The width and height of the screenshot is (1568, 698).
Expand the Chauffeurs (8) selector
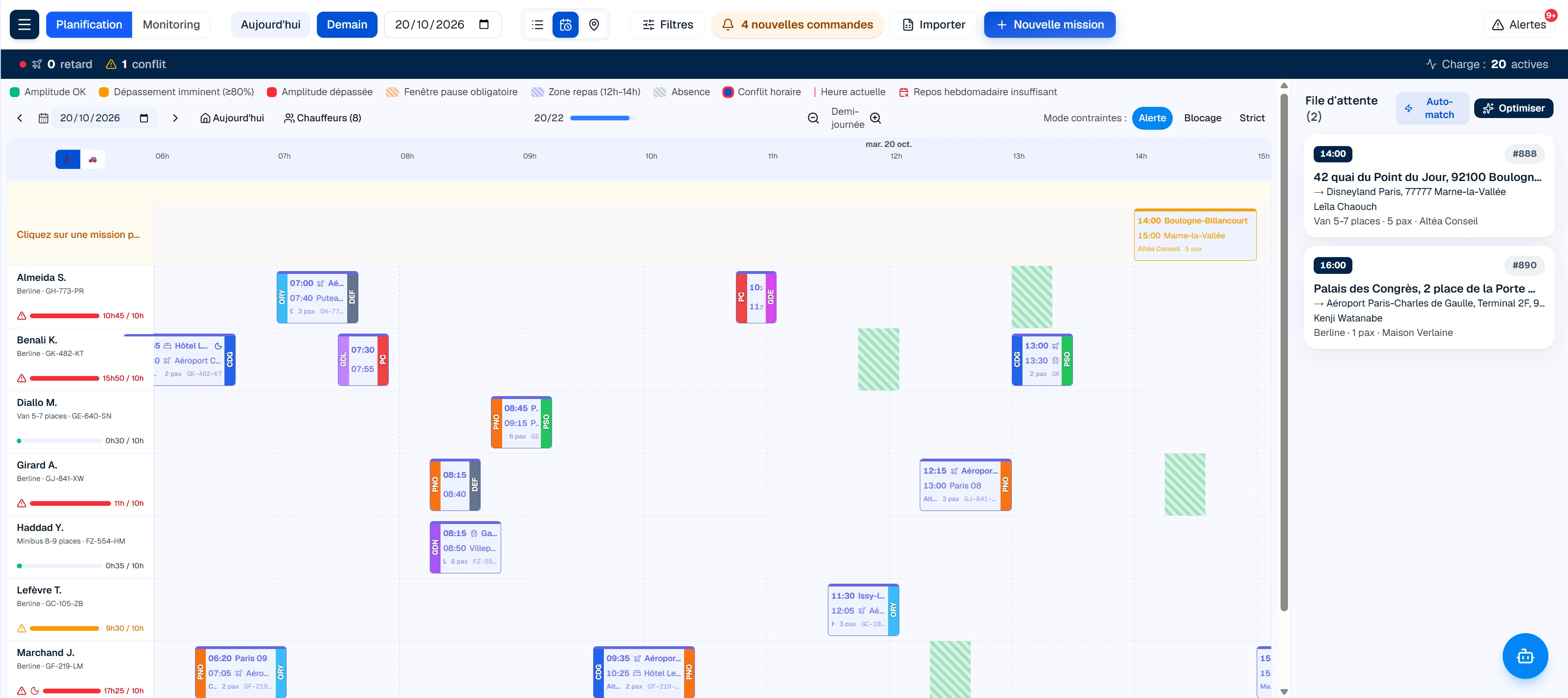tap(322, 118)
